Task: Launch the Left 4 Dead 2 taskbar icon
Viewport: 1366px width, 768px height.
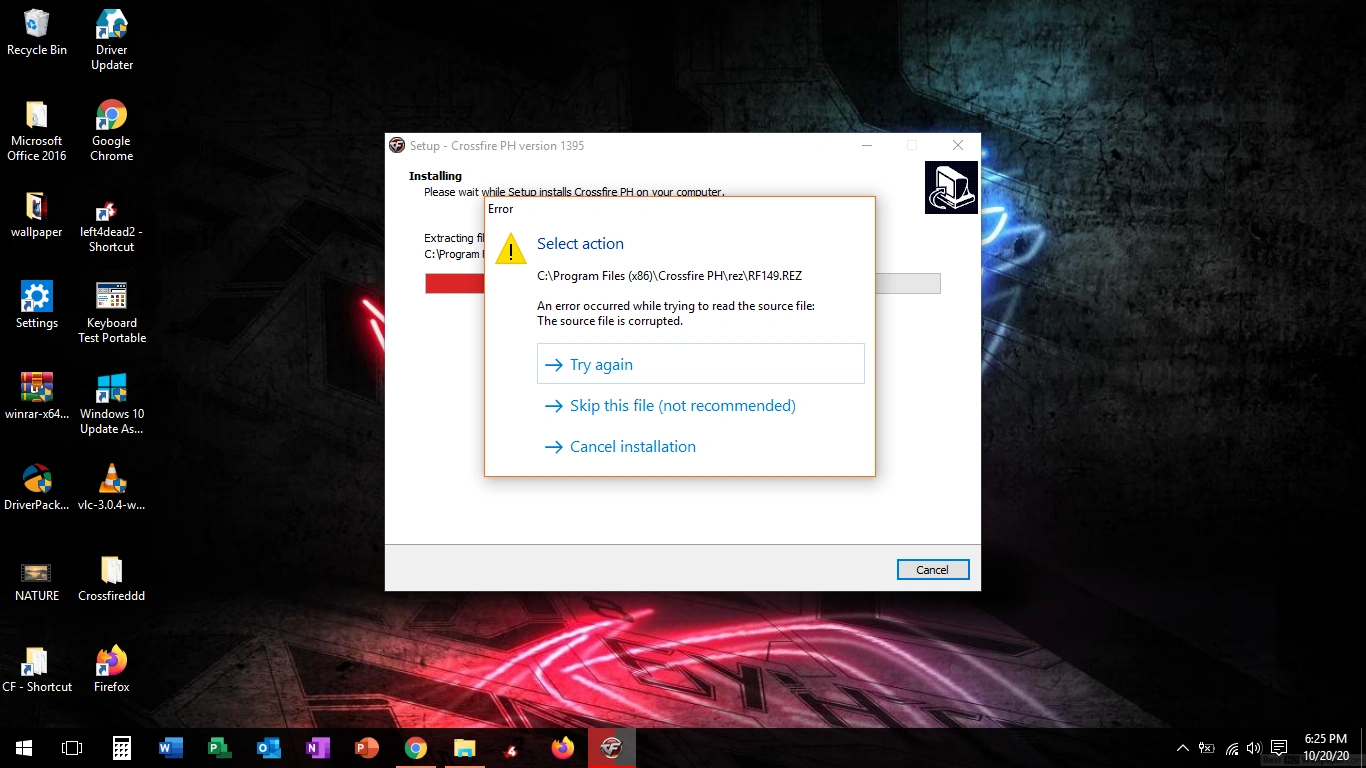Action: [x=513, y=747]
